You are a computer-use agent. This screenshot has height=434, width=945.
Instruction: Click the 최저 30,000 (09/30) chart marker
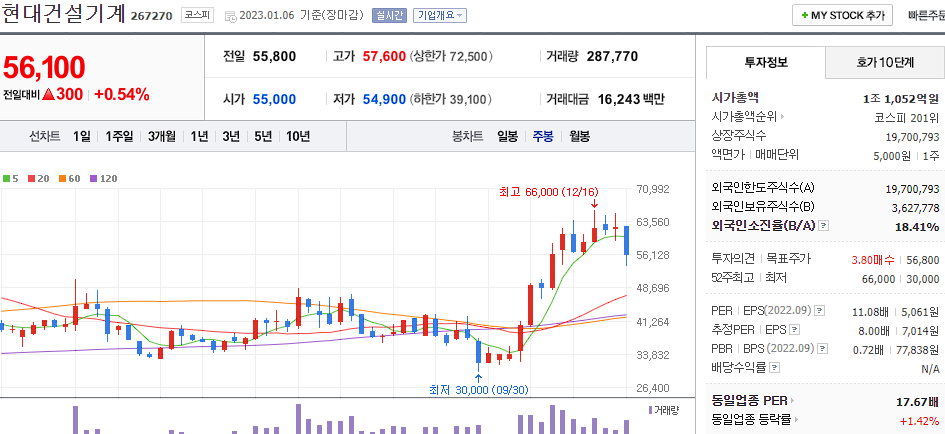pos(479,390)
